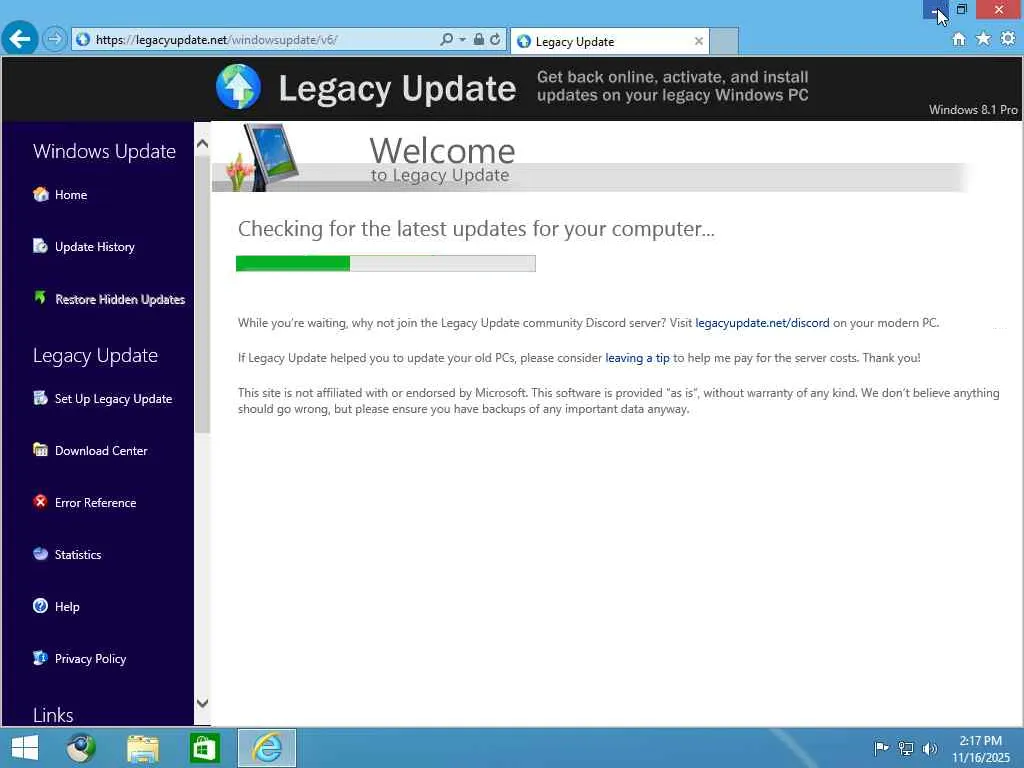Open Download Center link
1024x768 pixels.
(101, 451)
